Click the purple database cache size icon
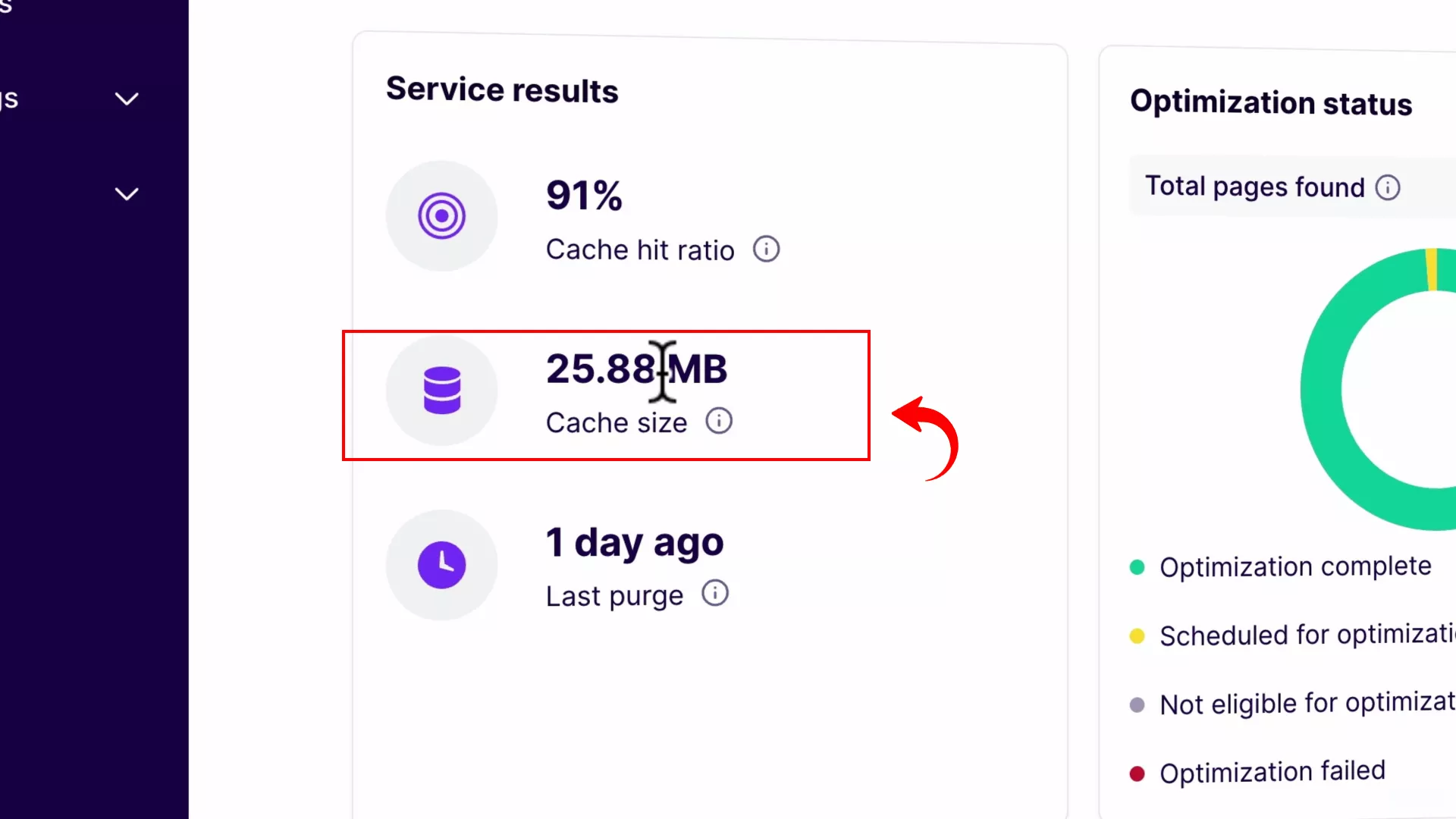Screen dimensions: 1456x819 coord(442,390)
